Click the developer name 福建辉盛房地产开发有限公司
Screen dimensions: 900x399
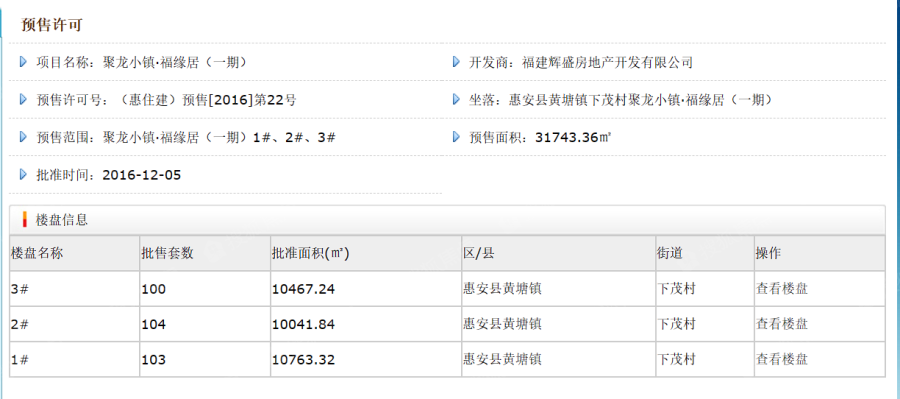607,62
